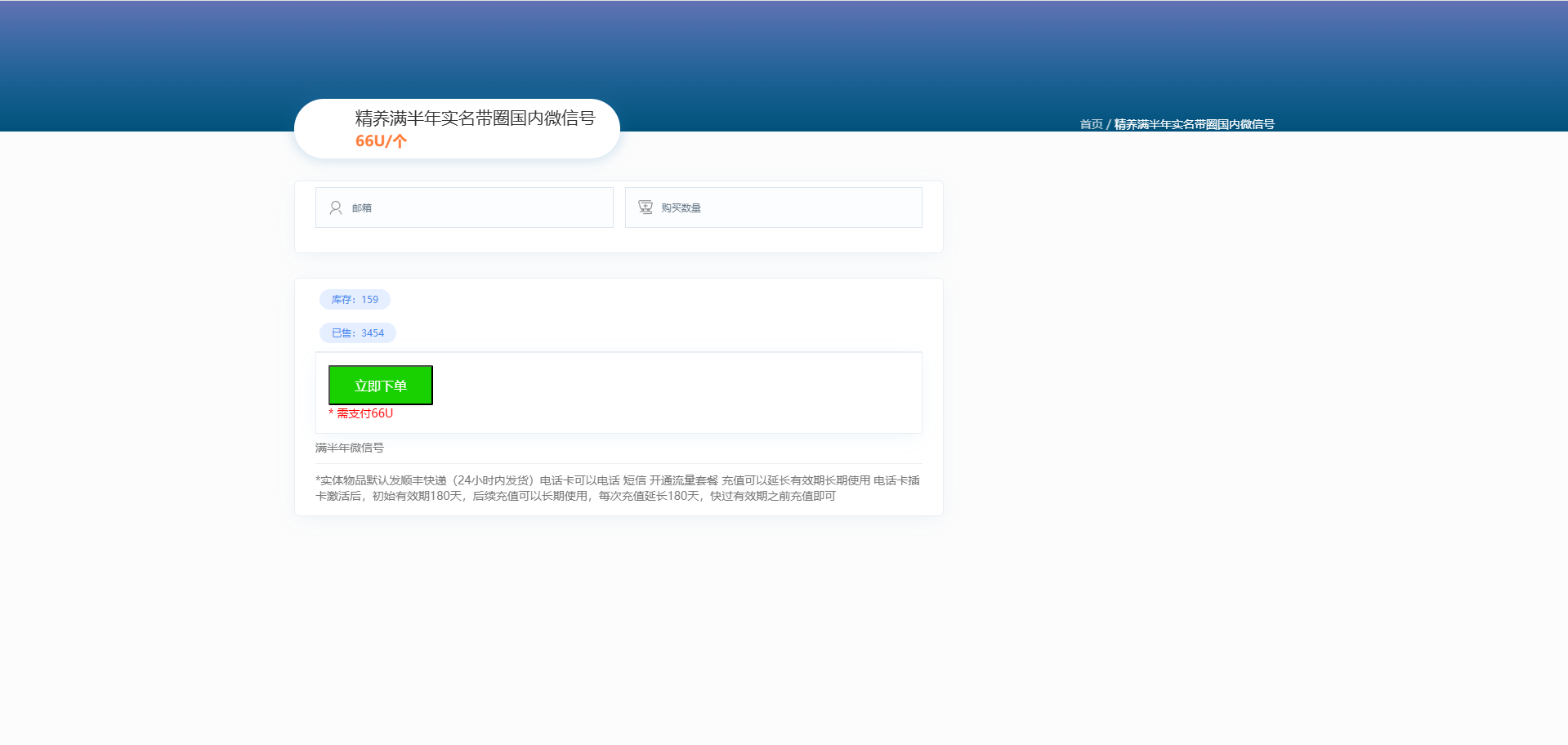The height and width of the screenshot is (745, 1568).
Task: Click the 66U/个 price text
Action: 381,141
